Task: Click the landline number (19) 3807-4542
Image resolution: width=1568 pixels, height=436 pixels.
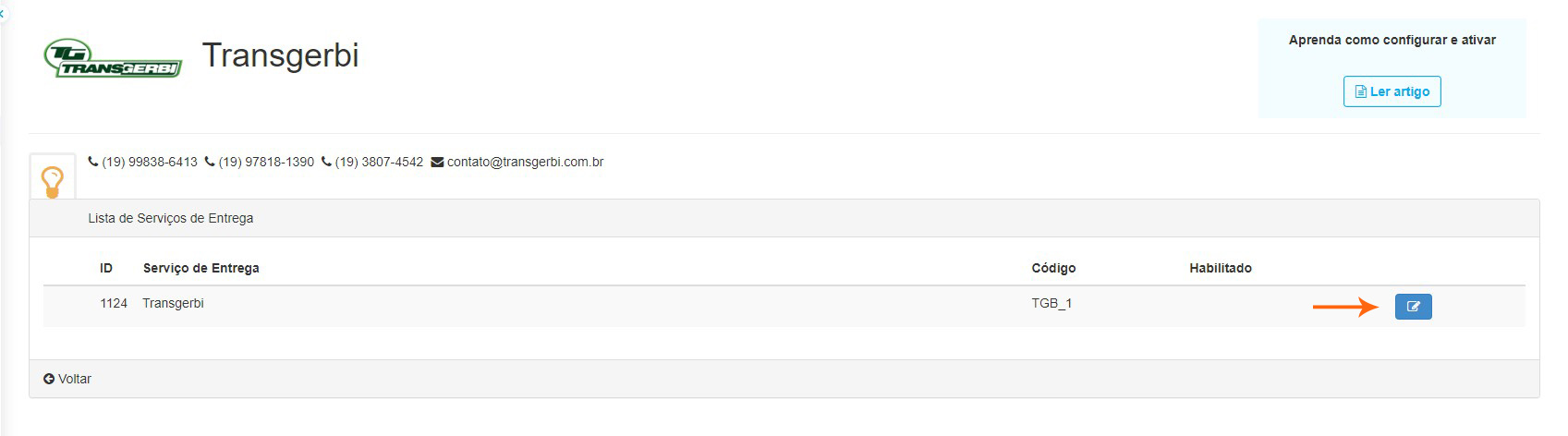Action: [379, 162]
